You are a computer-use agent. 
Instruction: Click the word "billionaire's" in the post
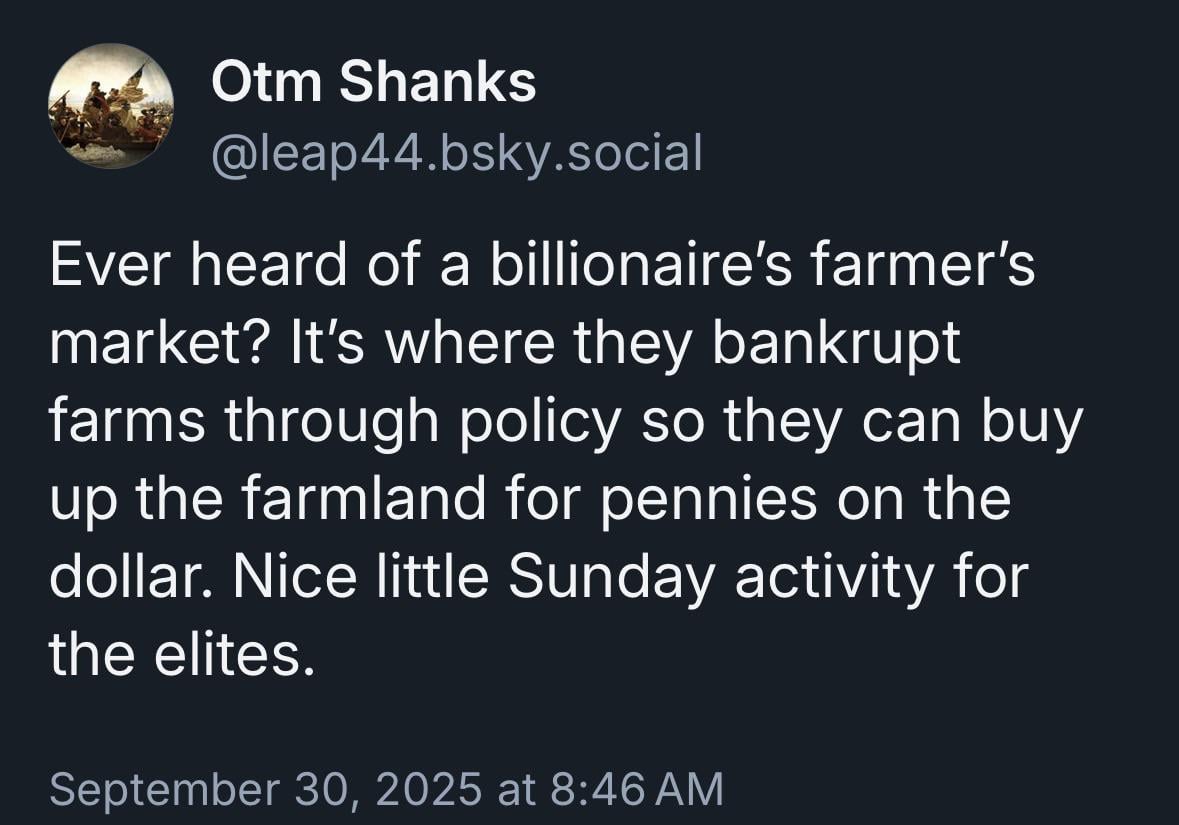641,265
